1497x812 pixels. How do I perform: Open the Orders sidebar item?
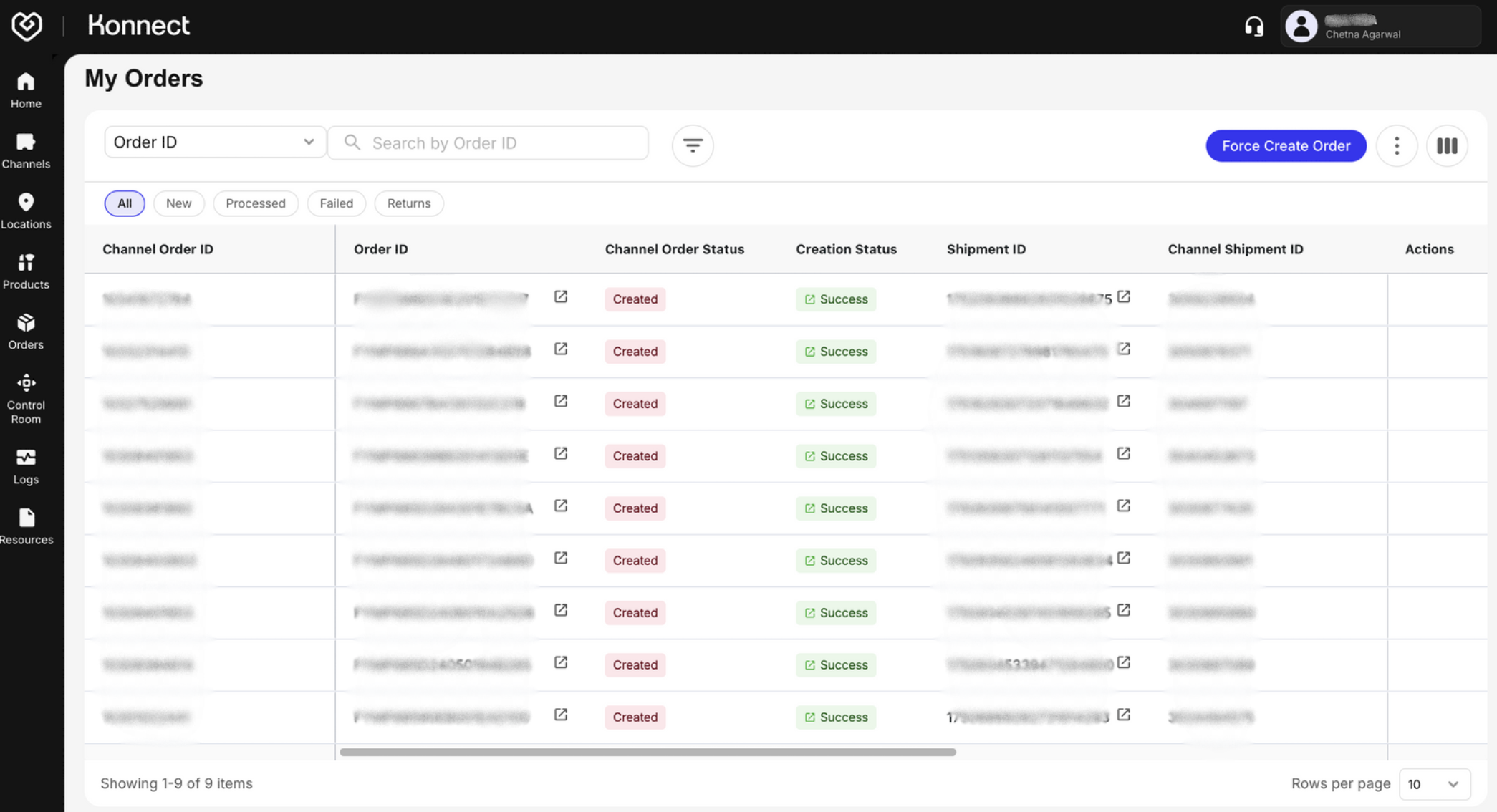click(x=26, y=332)
